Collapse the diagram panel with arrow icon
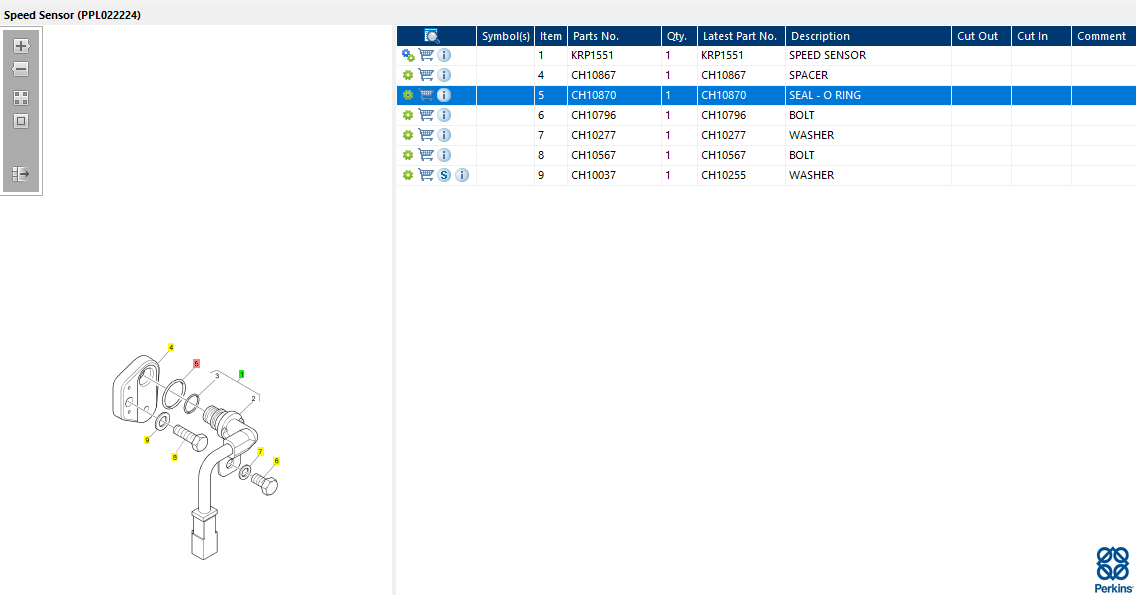The height and width of the screenshot is (595, 1136). [21, 174]
